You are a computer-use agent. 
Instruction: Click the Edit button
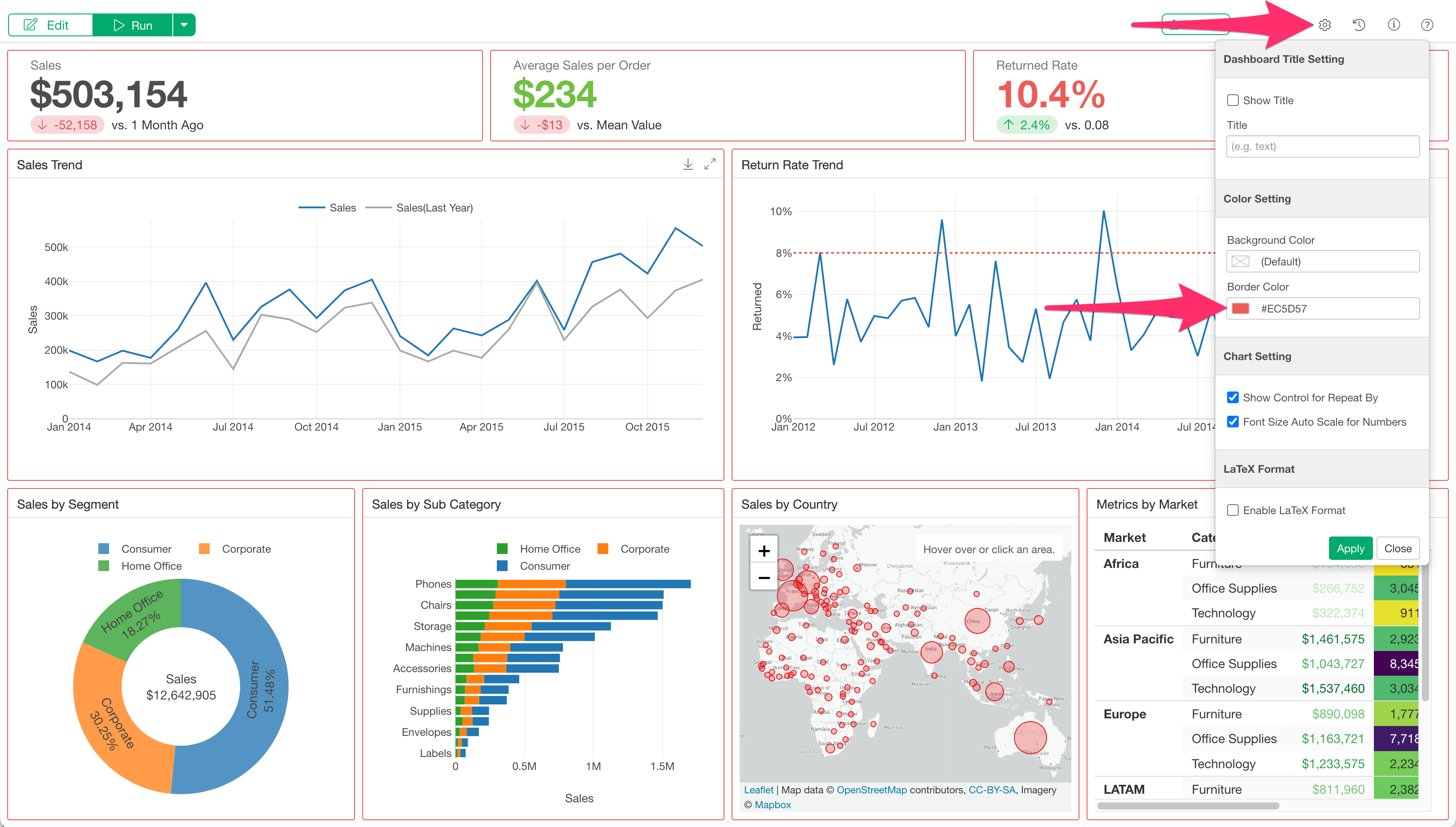click(51, 25)
